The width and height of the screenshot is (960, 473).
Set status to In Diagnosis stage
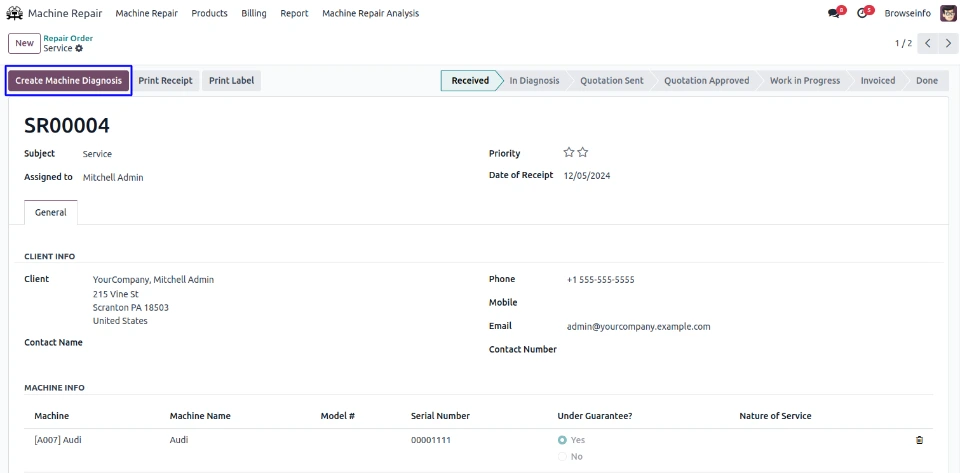pyautogui.click(x=534, y=81)
